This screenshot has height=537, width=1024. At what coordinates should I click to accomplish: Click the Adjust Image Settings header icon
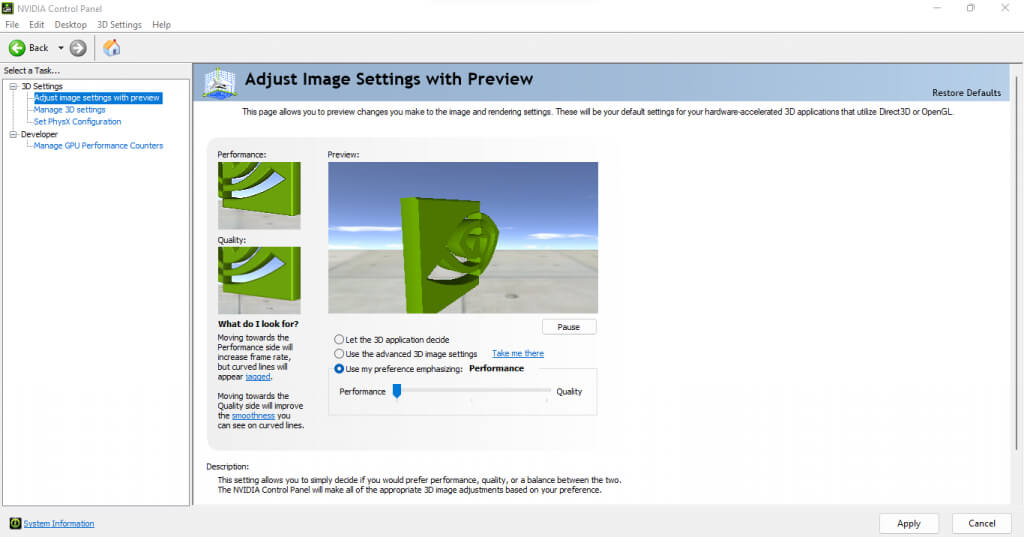(219, 83)
